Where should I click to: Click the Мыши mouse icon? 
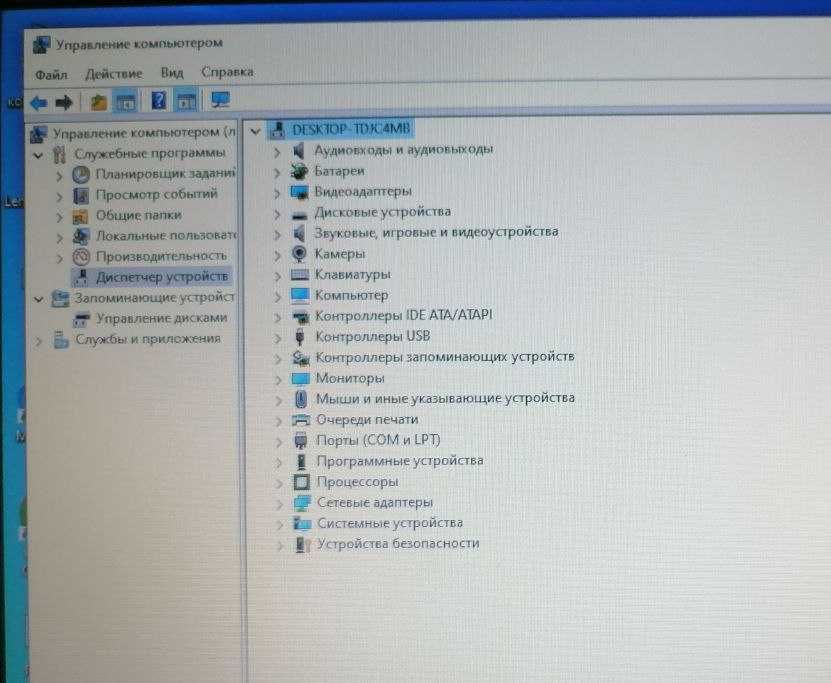click(x=300, y=398)
